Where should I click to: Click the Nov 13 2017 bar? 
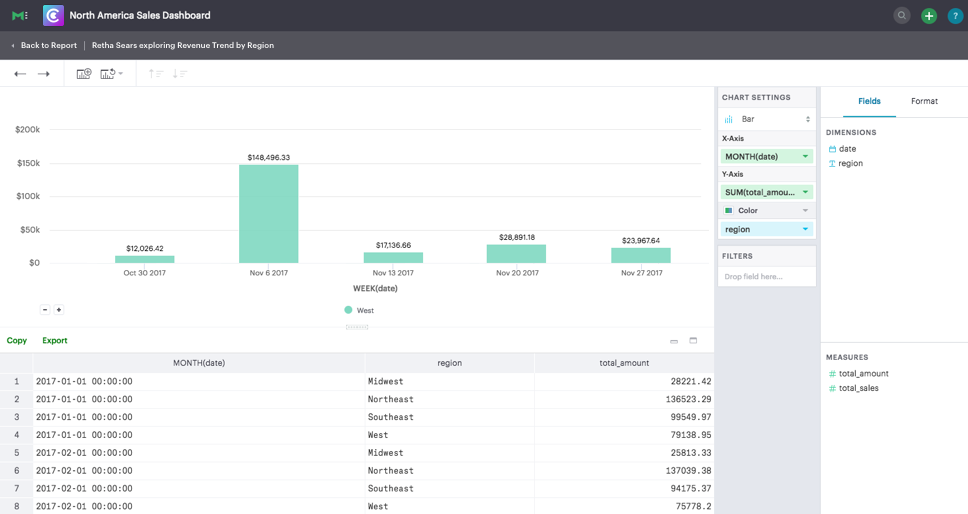[393, 257]
